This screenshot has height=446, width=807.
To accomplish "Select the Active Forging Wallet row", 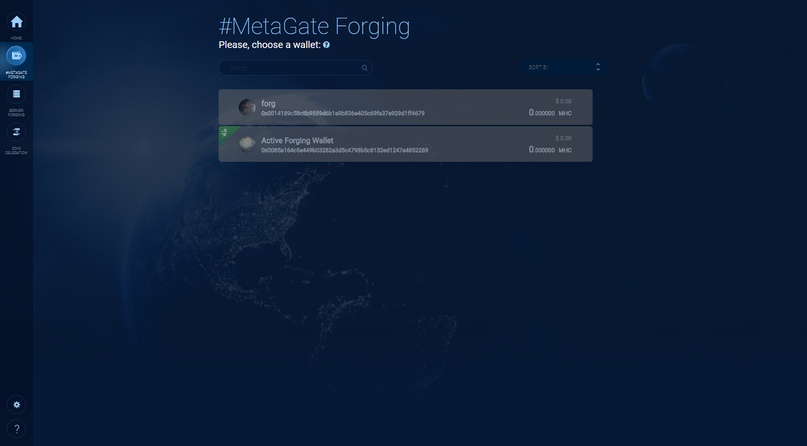I will 406,144.
